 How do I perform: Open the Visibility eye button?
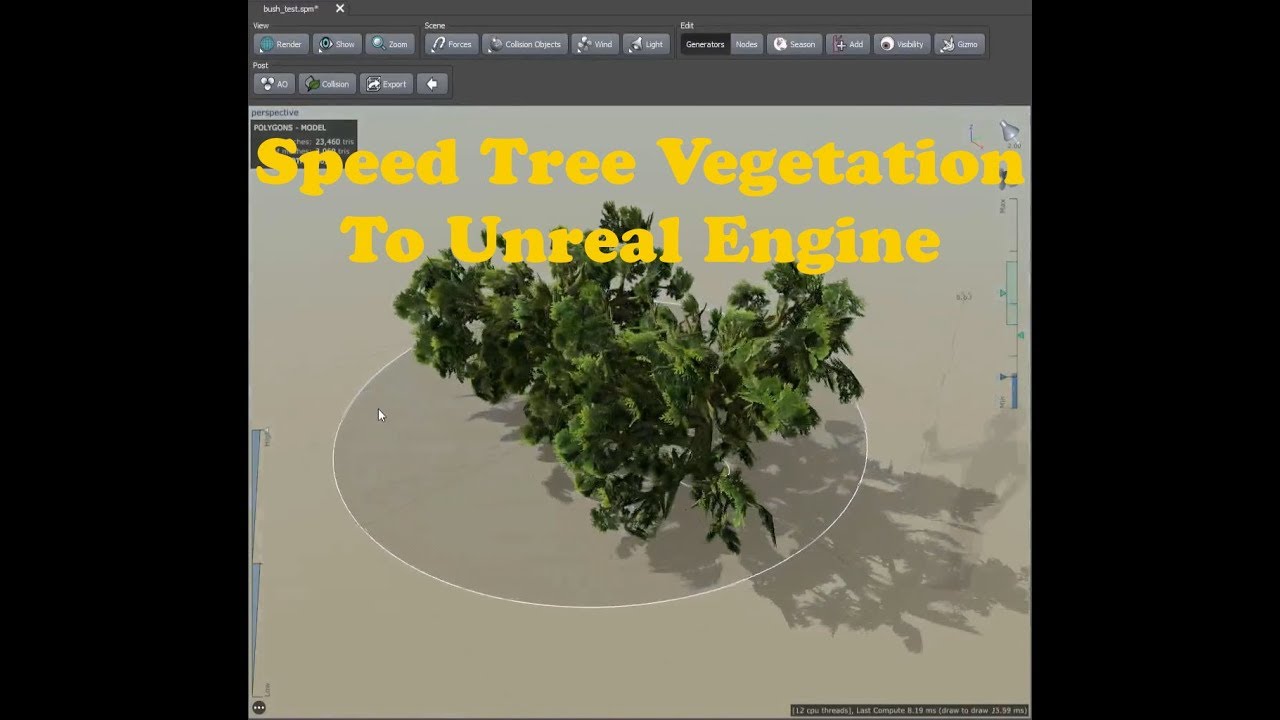[902, 44]
